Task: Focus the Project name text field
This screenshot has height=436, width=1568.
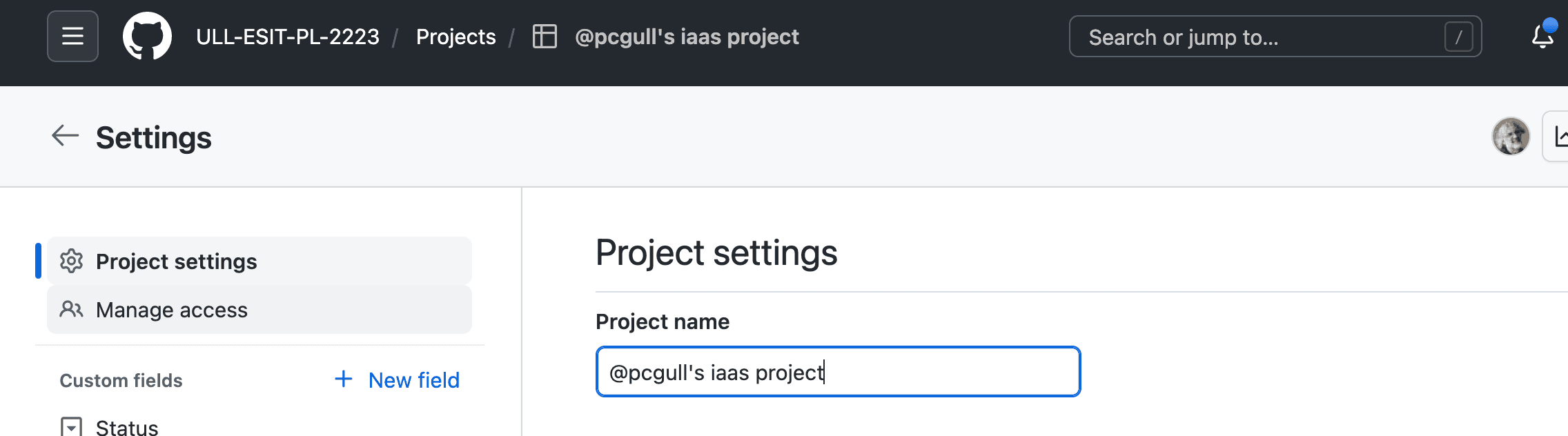Action: pos(838,372)
